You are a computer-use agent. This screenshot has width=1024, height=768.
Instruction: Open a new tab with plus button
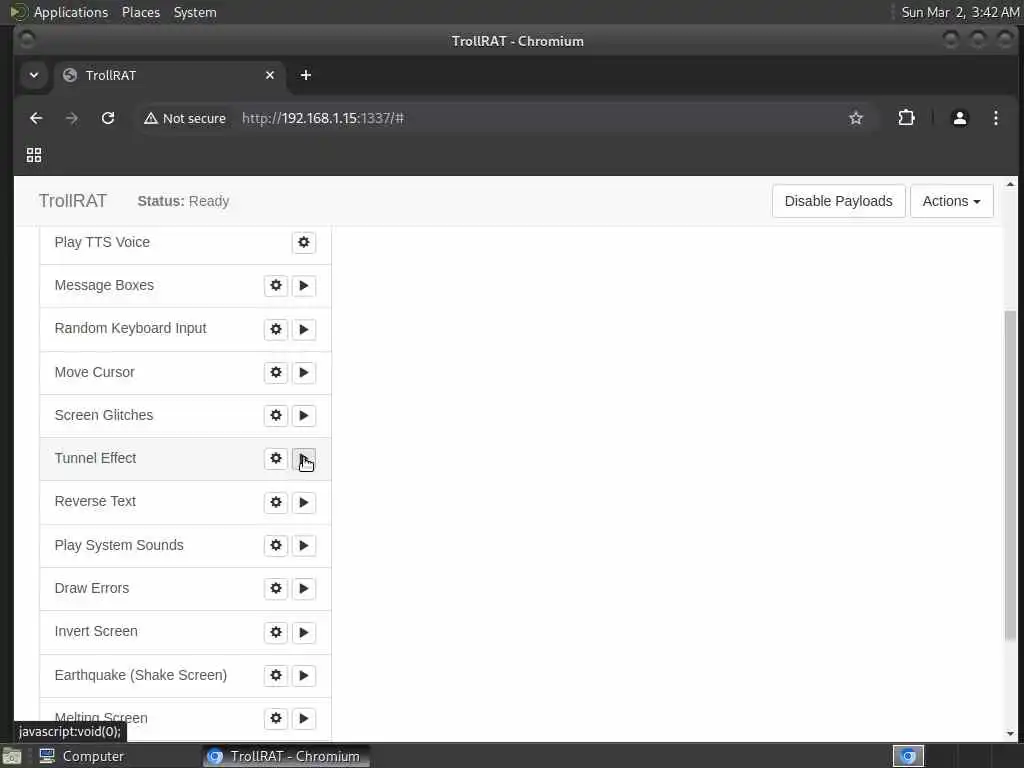click(x=306, y=75)
